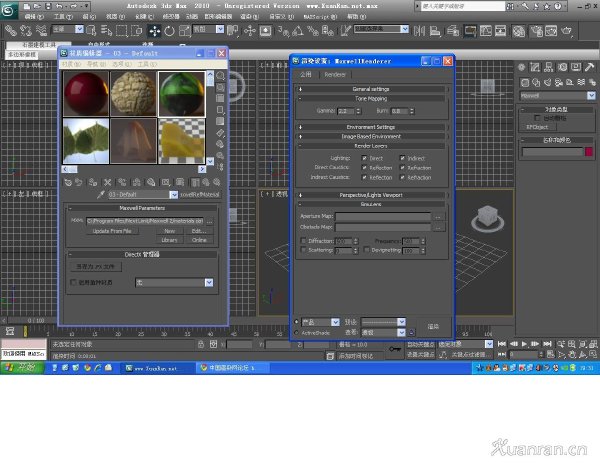The image size is (600, 464).
Task: Click the application menu logo button
Action: [8, 10]
